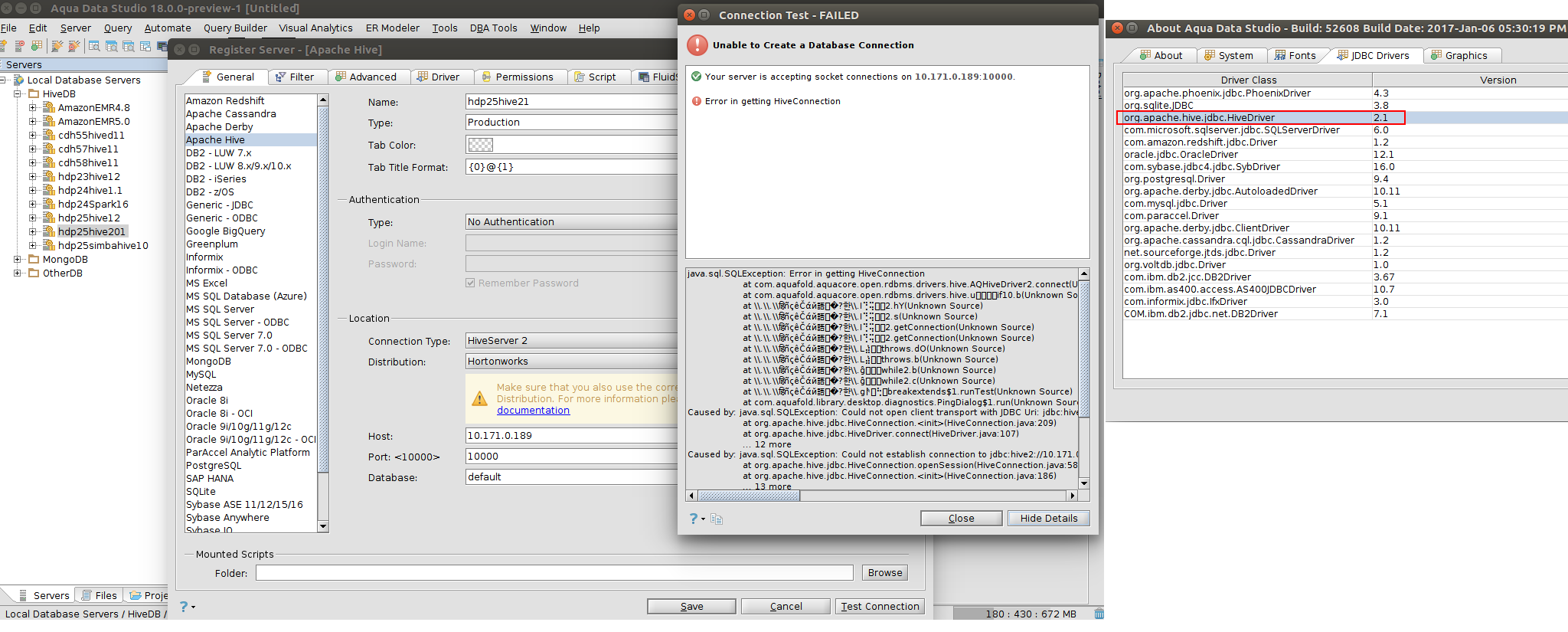This screenshot has width=1568, height=632.
Task: Select oracle.jdbc.OracleDriver row in drivers table
Action: (x=1345, y=155)
